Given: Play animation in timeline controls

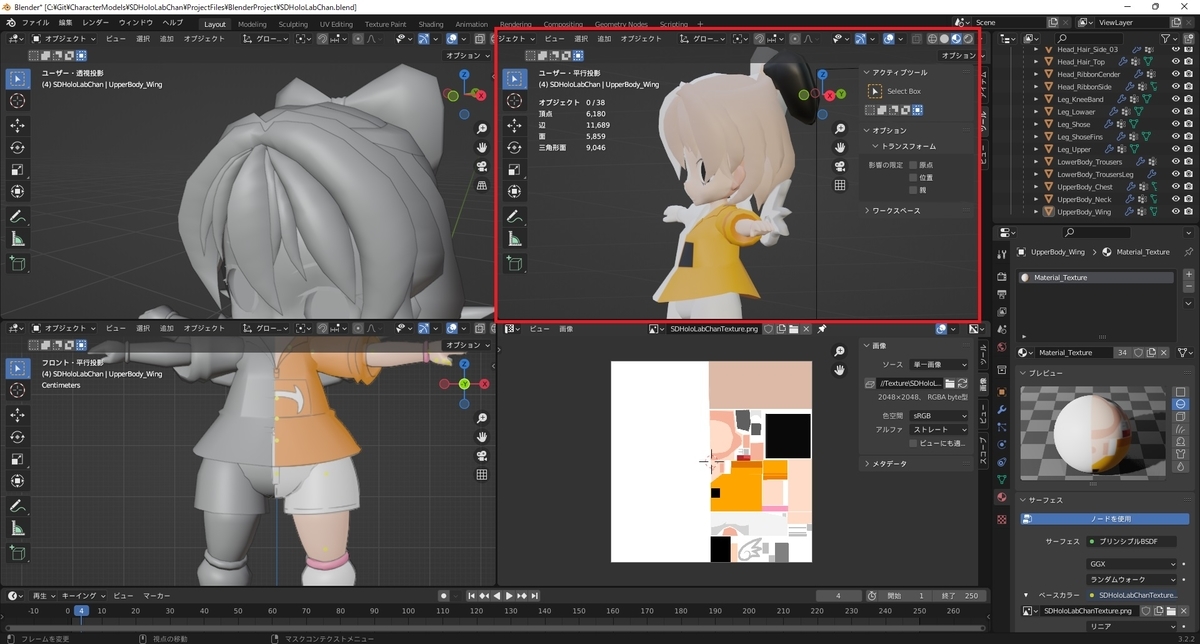Looking at the screenshot, I should [509, 595].
